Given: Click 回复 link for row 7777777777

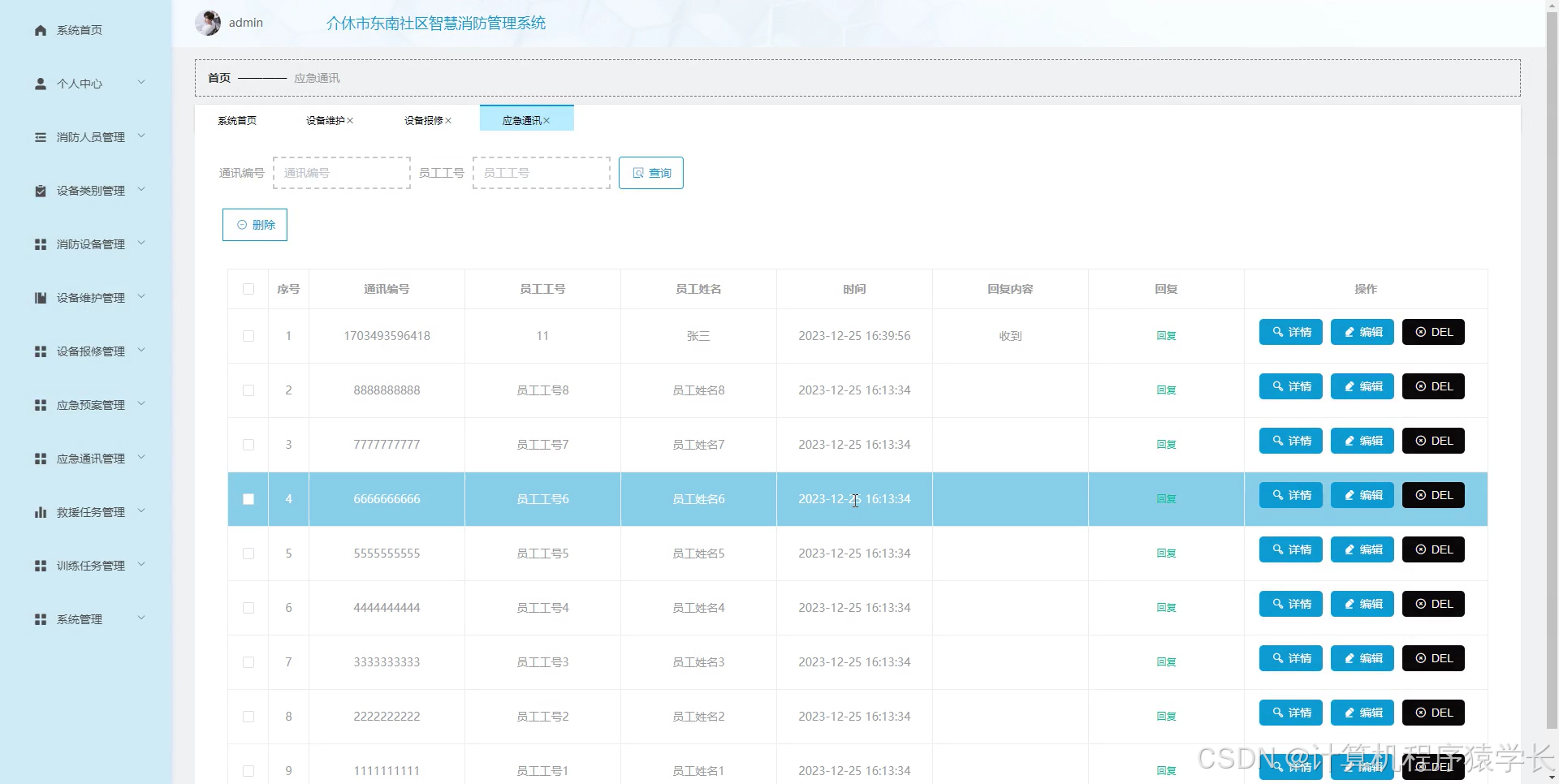Looking at the screenshot, I should tap(1166, 445).
